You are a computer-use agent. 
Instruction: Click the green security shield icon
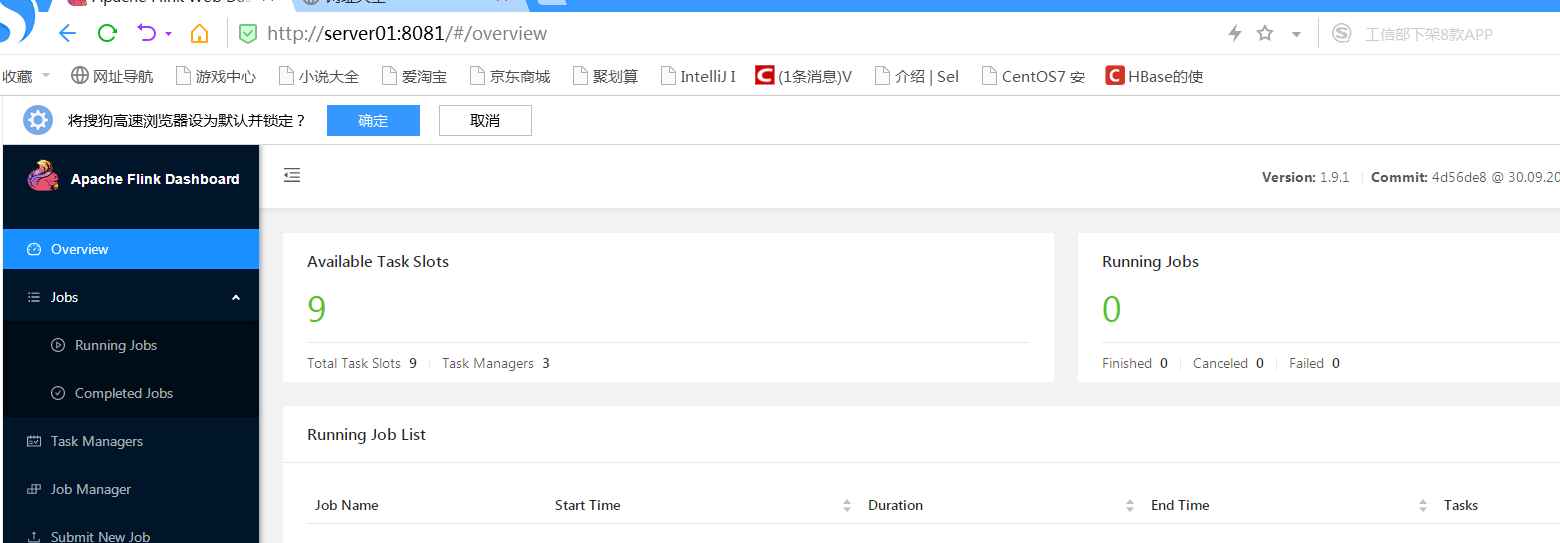(x=247, y=33)
